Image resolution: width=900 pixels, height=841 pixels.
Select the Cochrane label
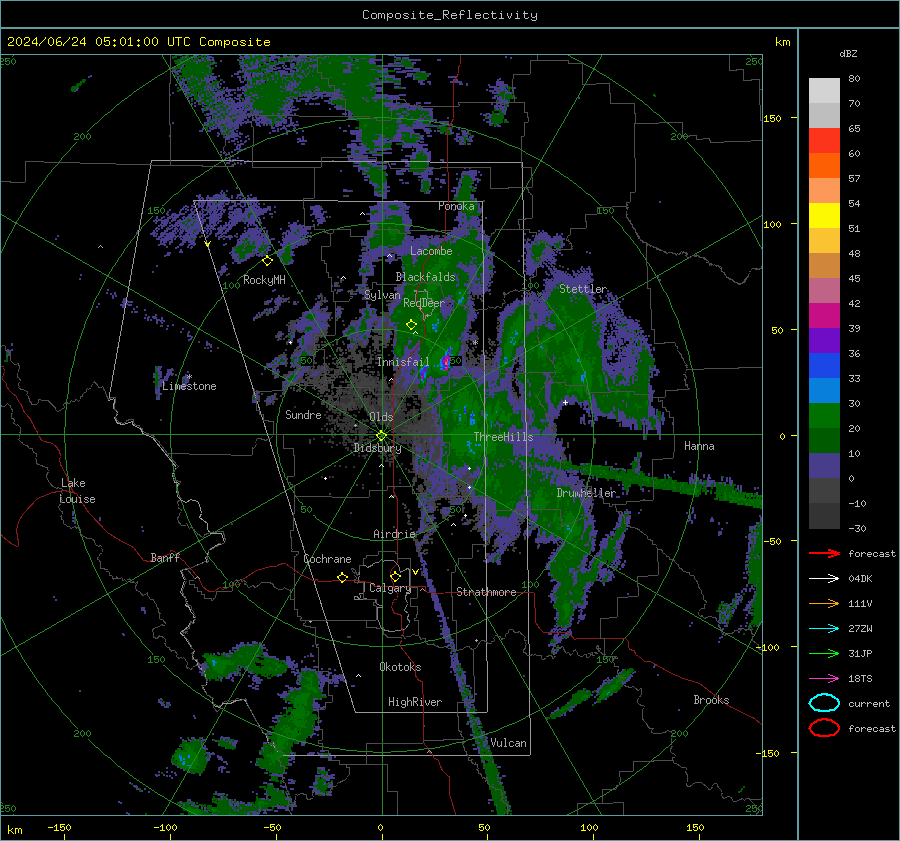[327, 559]
